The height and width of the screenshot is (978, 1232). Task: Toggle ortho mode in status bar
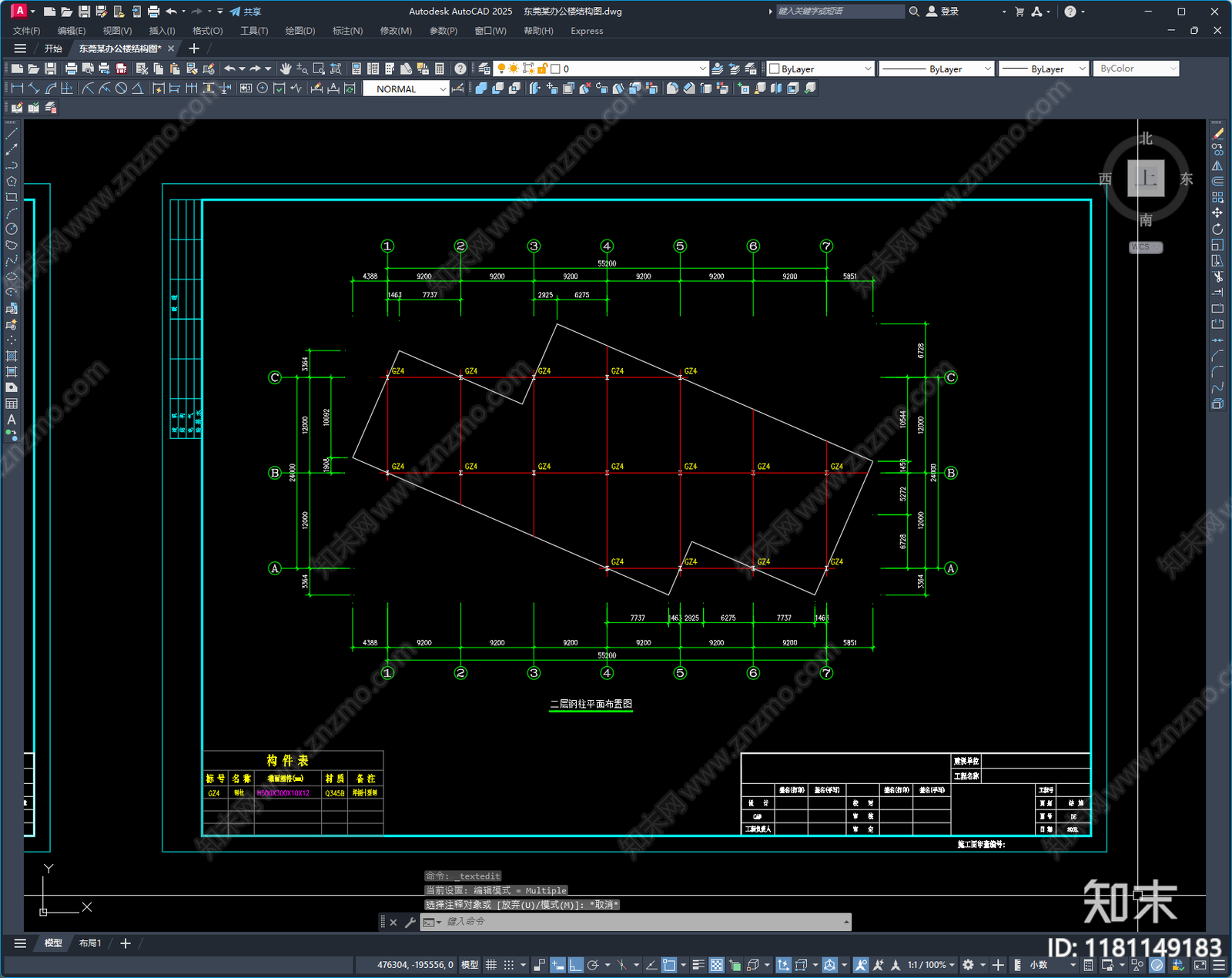click(x=575, y=965)
